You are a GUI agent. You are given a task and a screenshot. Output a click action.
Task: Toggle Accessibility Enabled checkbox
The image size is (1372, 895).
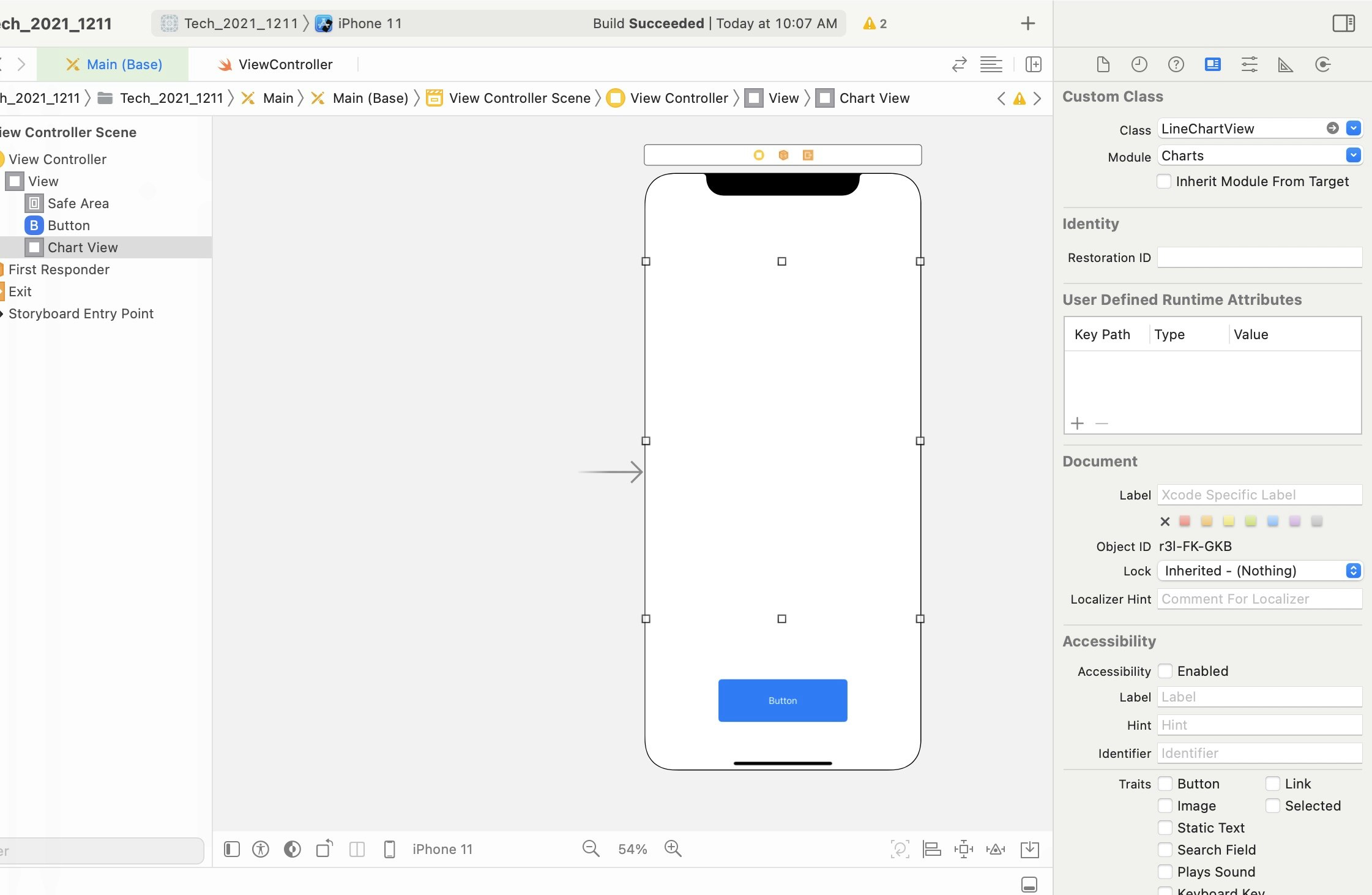tap(1165, 671)
